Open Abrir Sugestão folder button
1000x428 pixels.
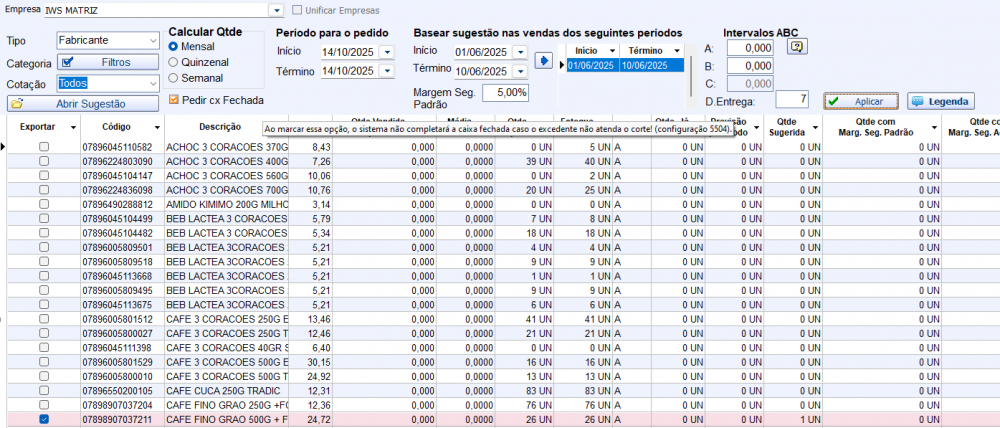83,103
